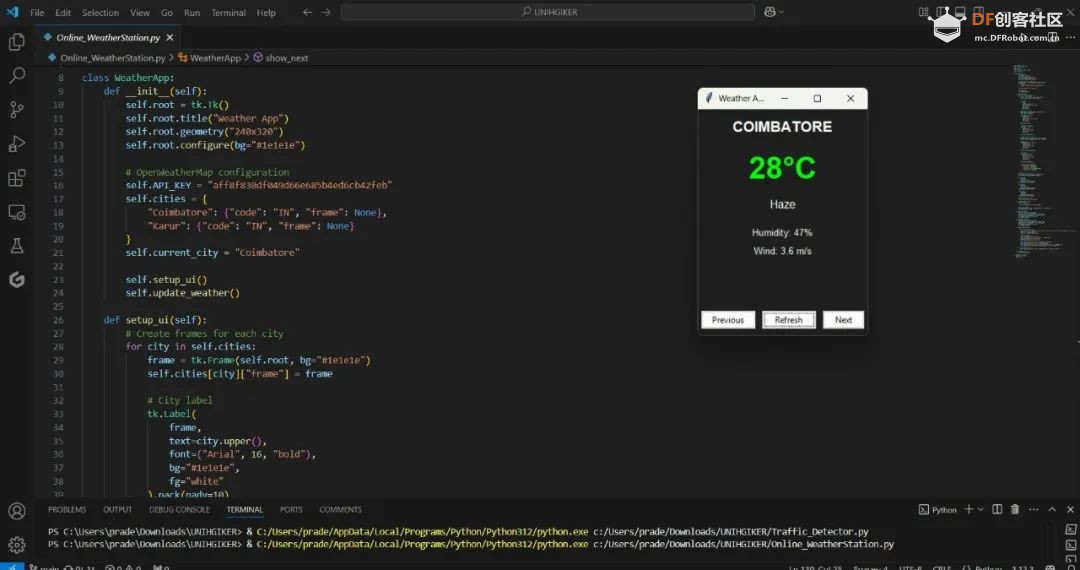The image size is (1080, 570).
Task: Click line number 26 in the gutter
Action: tap(58, 320)
